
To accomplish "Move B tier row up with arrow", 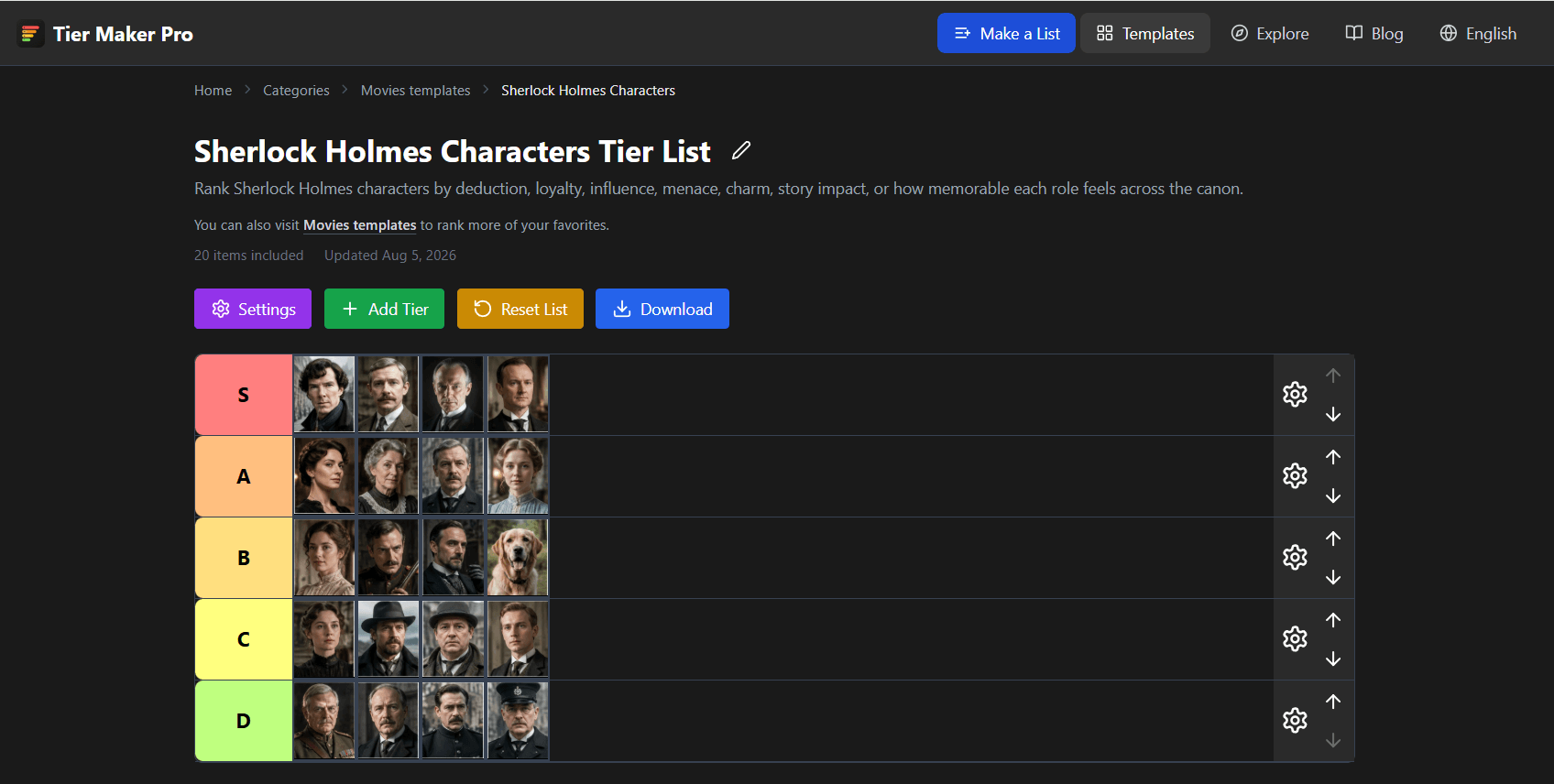I will coord(1333,538).
